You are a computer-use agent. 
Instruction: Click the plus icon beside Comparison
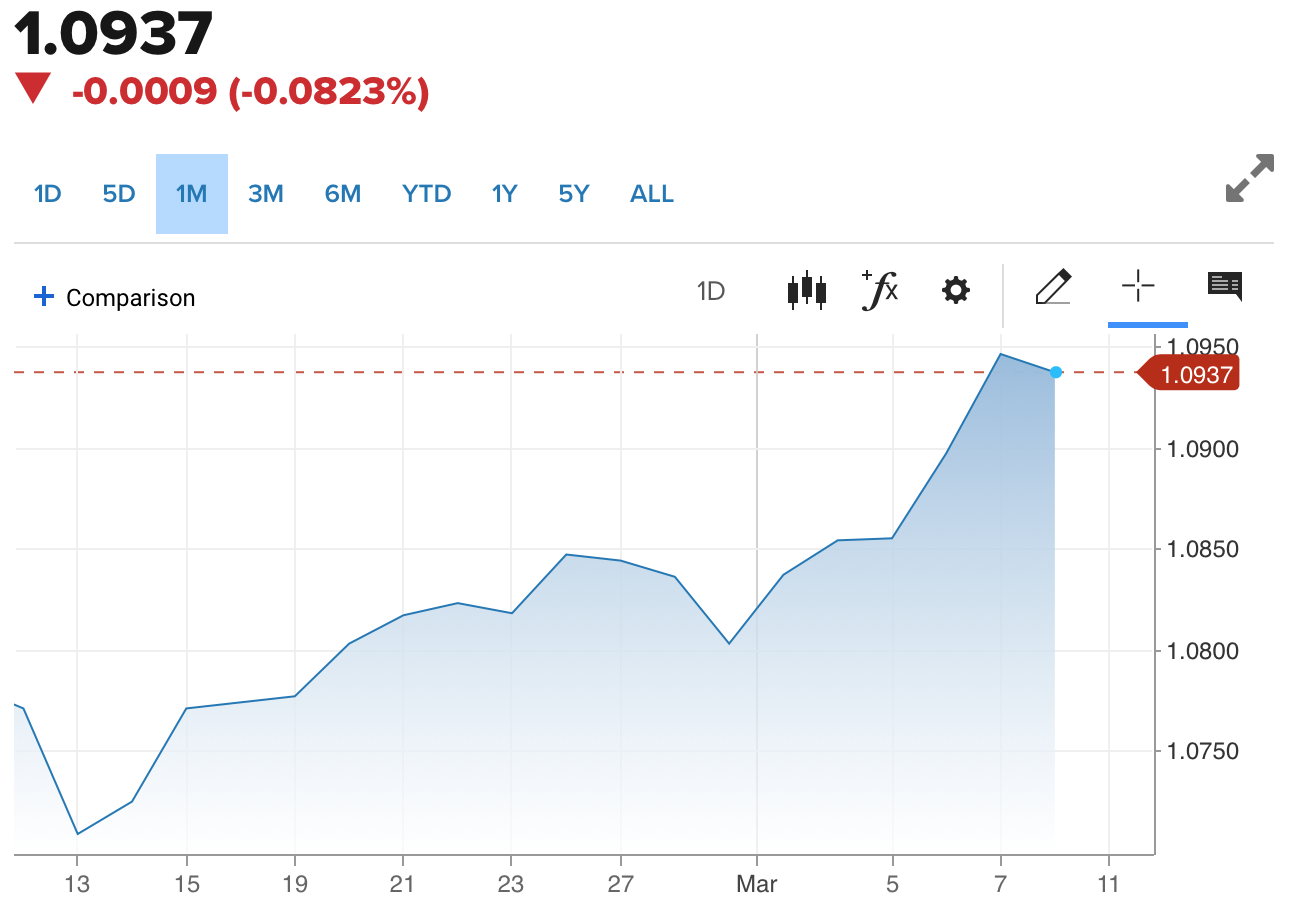point(43,297)
